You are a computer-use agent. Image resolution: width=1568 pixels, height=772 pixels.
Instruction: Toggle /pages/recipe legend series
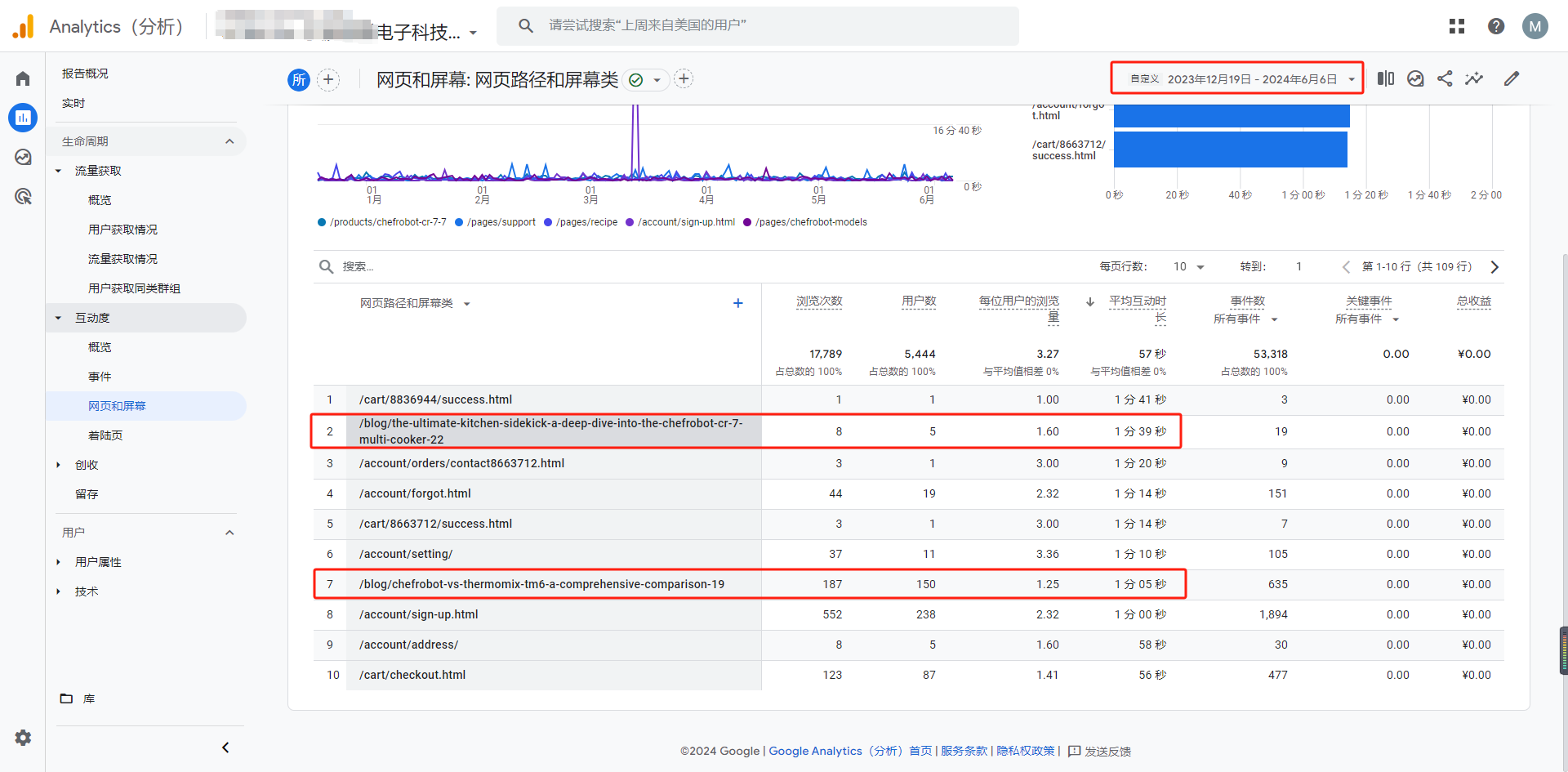tap(581, 222)
